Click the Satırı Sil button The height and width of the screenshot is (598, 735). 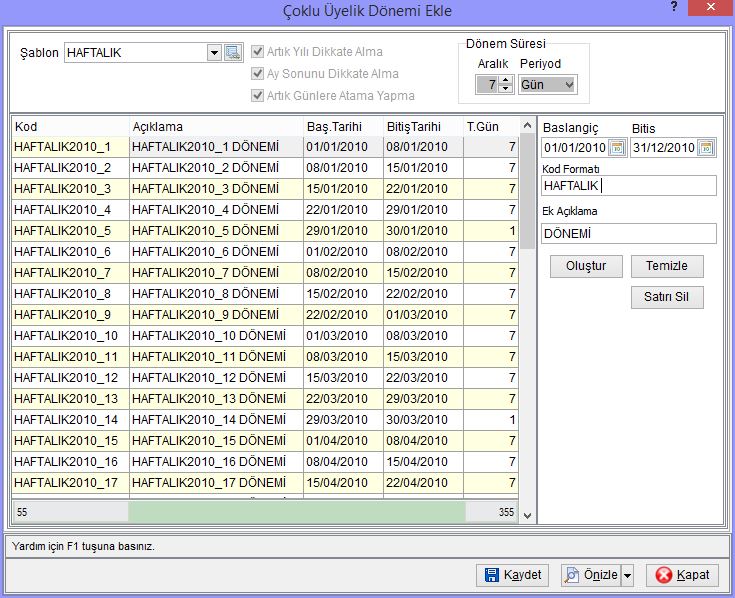667,297
